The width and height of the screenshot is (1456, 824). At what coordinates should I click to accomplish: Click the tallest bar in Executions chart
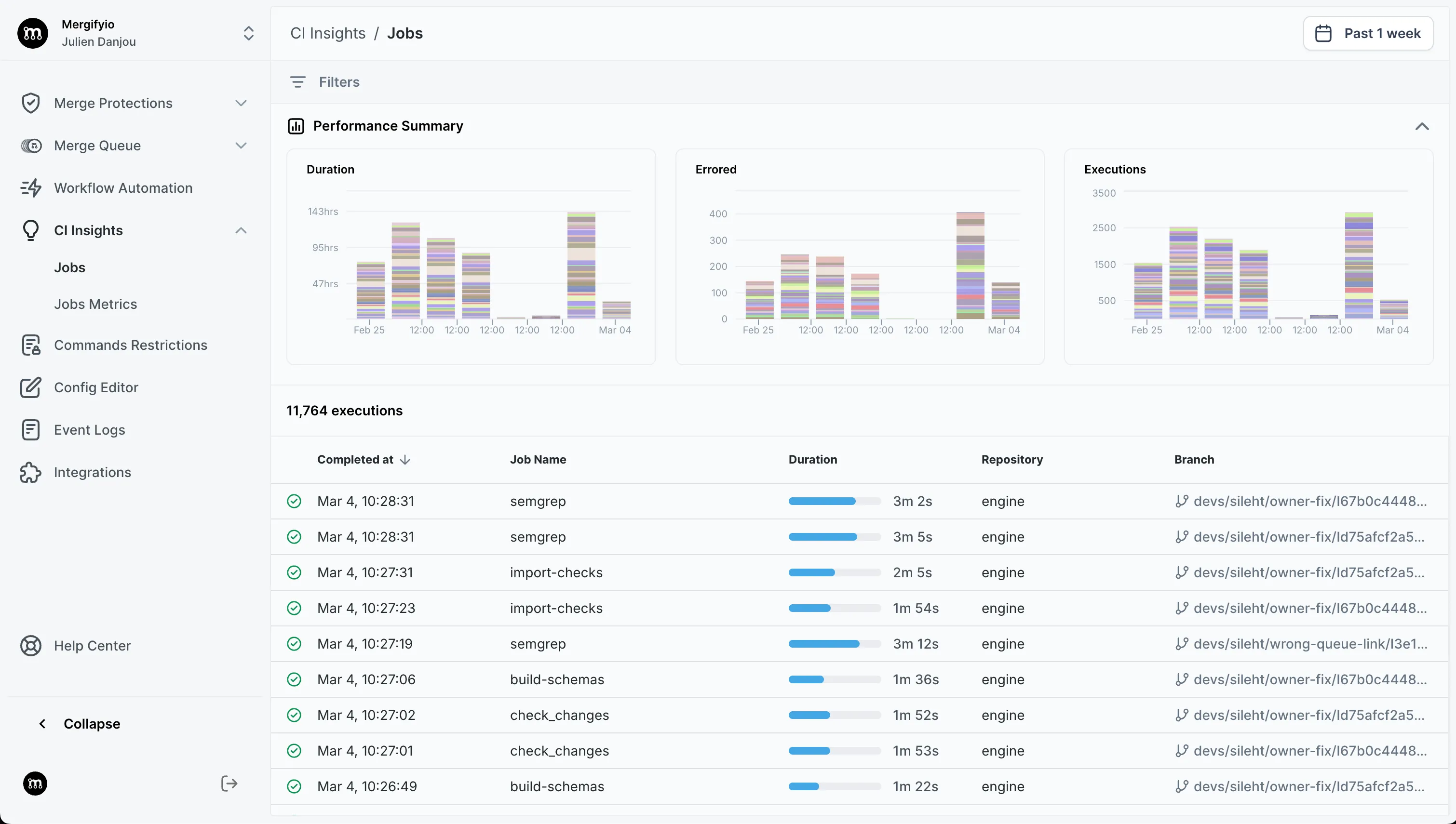(1359, 266)
